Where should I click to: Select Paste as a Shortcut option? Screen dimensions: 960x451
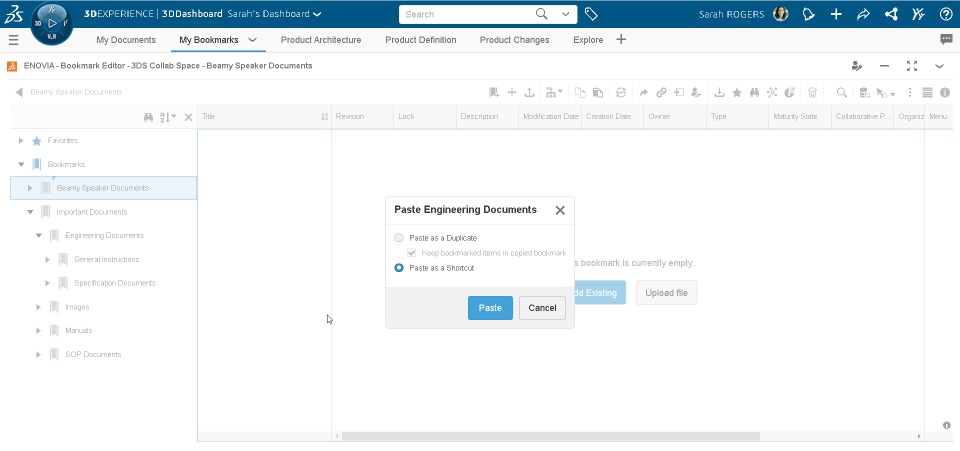point(400,268)
